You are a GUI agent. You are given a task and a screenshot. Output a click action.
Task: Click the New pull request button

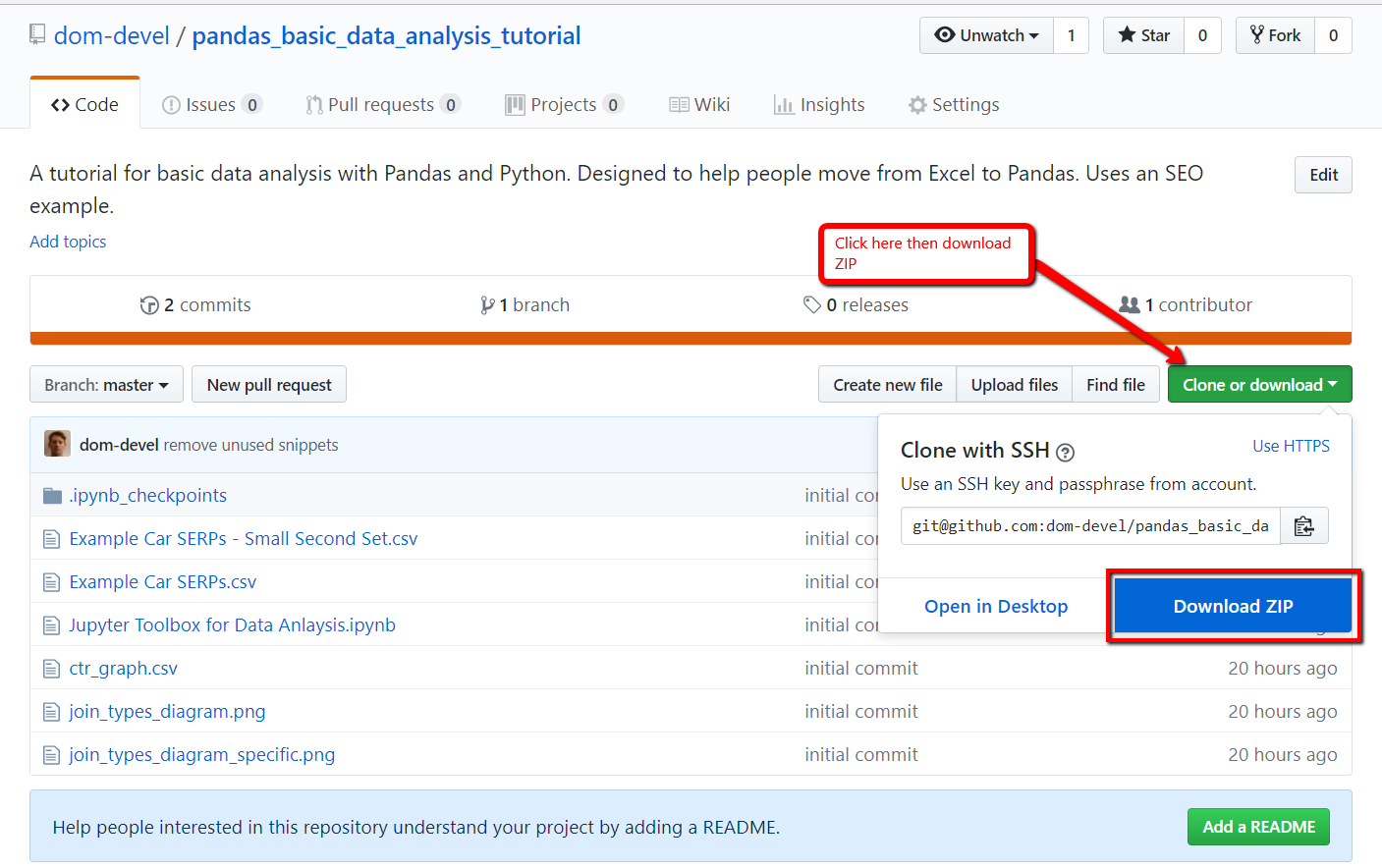tap(269, 385)
